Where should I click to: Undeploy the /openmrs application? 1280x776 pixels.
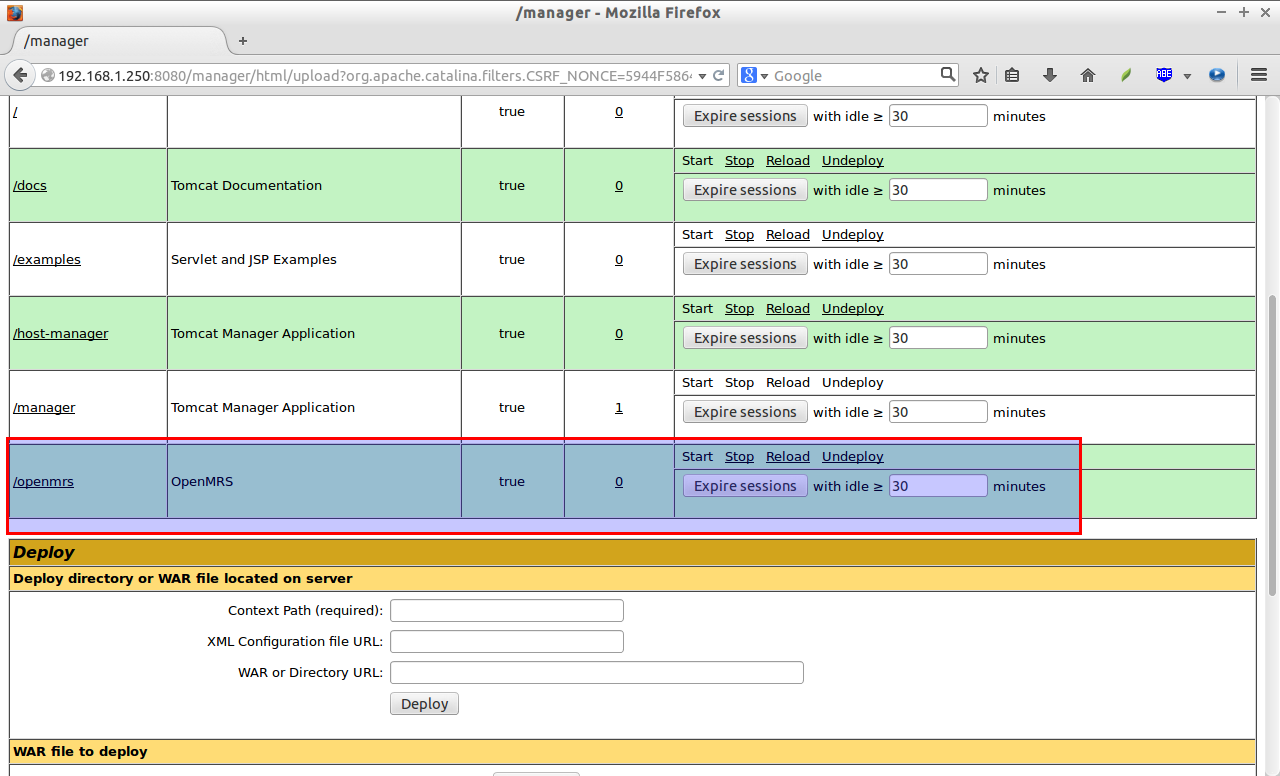click(853, 457)
